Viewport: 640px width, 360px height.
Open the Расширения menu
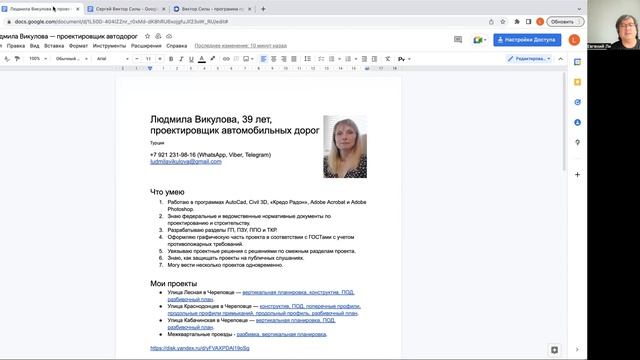pos(146,46)
